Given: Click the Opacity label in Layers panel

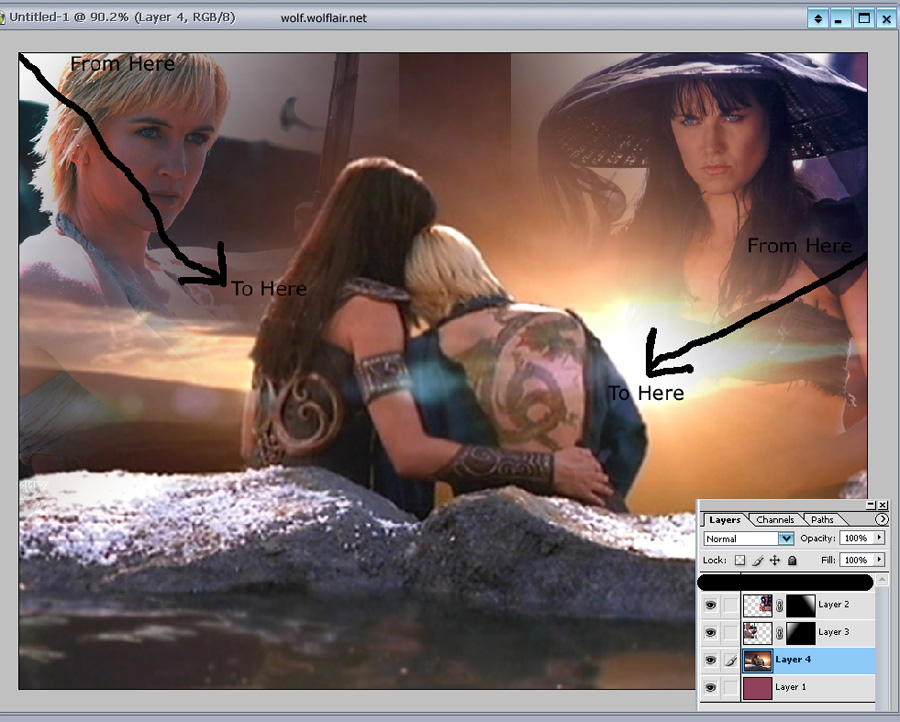Looking at the screenshot, I should click(x=818, y=538).
